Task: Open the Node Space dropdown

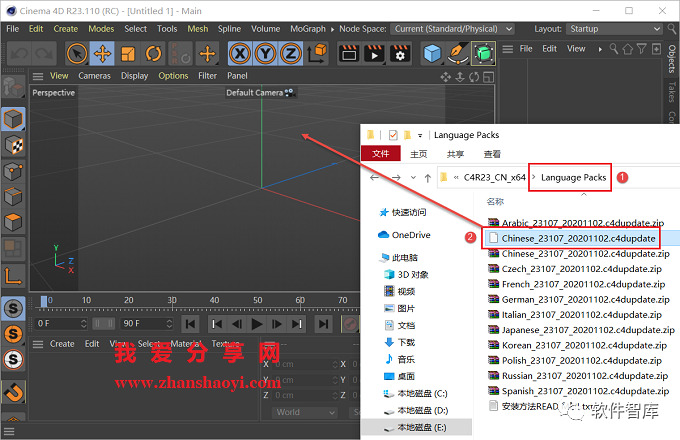Action: (452, 29)
